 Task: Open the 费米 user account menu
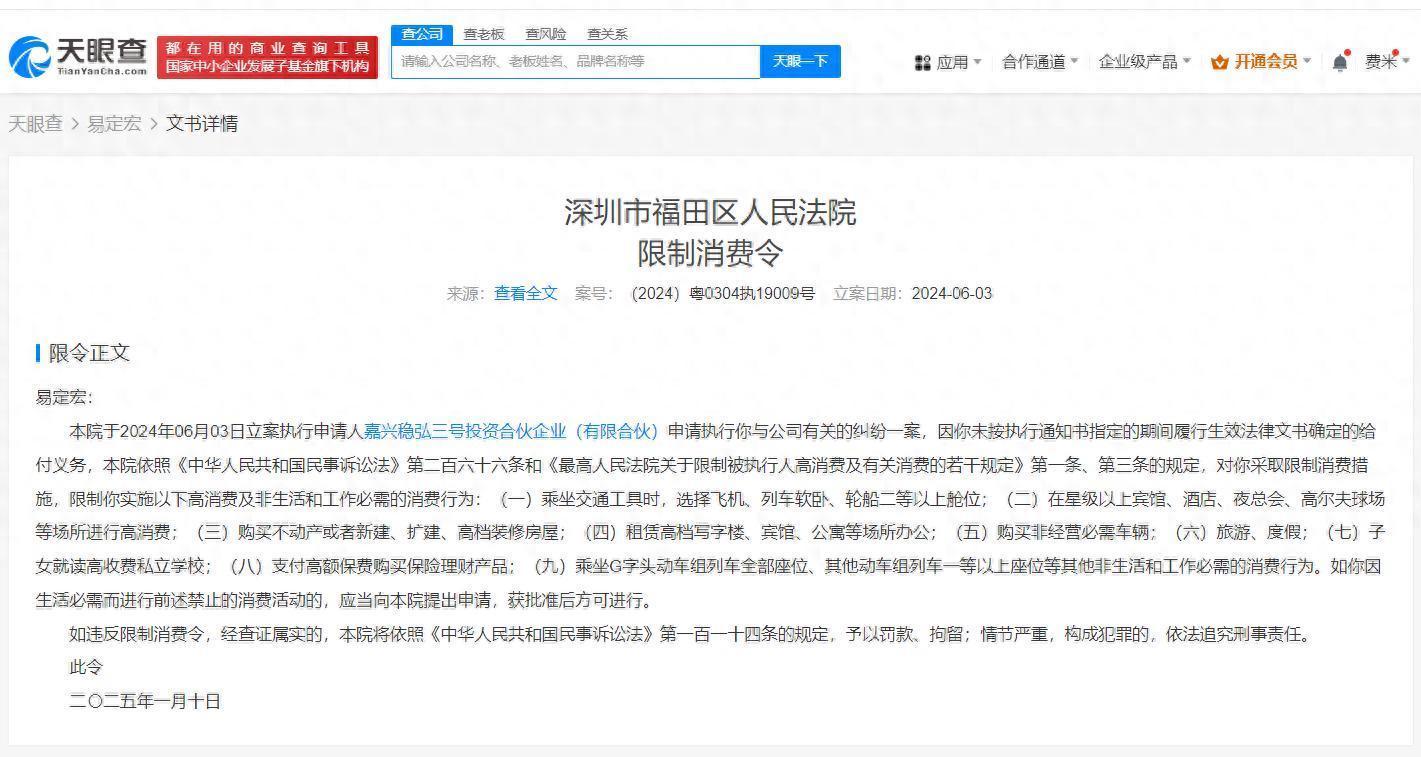click(1386, 62)
